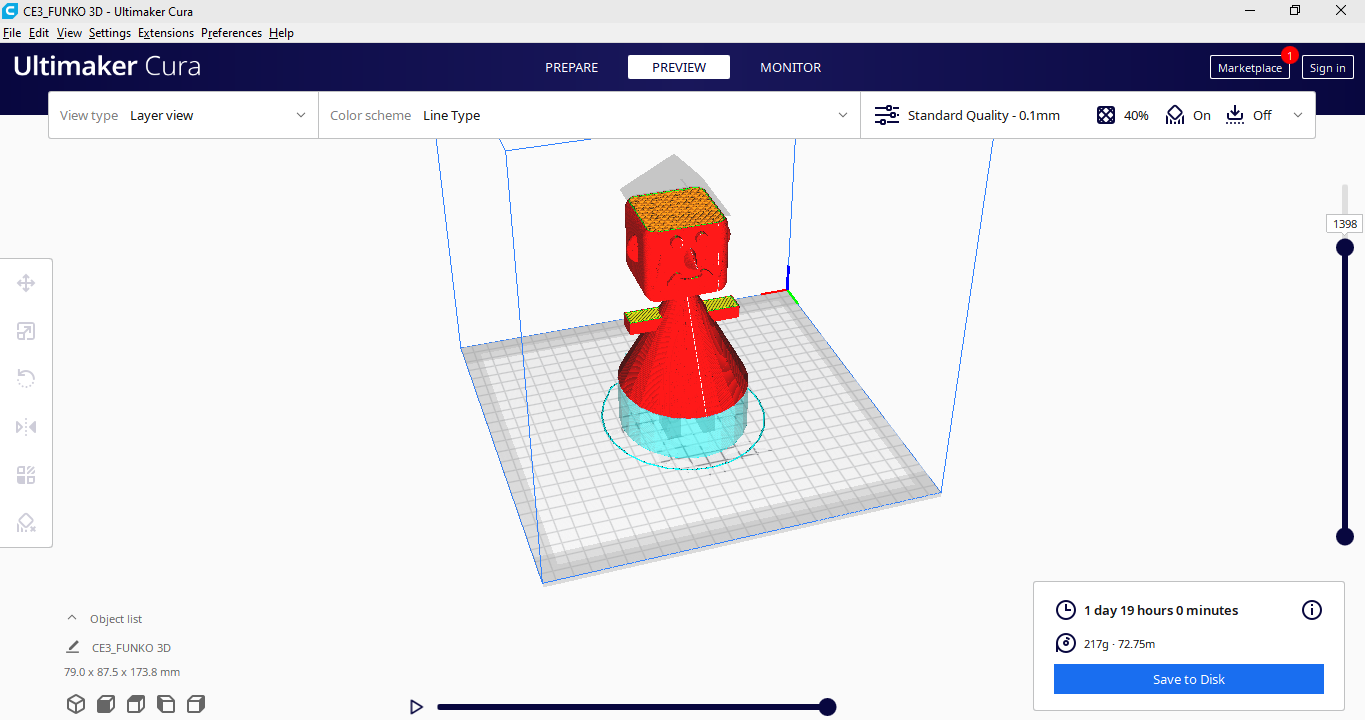This screenshot has height=720, width=1365.
Task: Select the Rotate tool in left toolbar
Action: point(26,378)
